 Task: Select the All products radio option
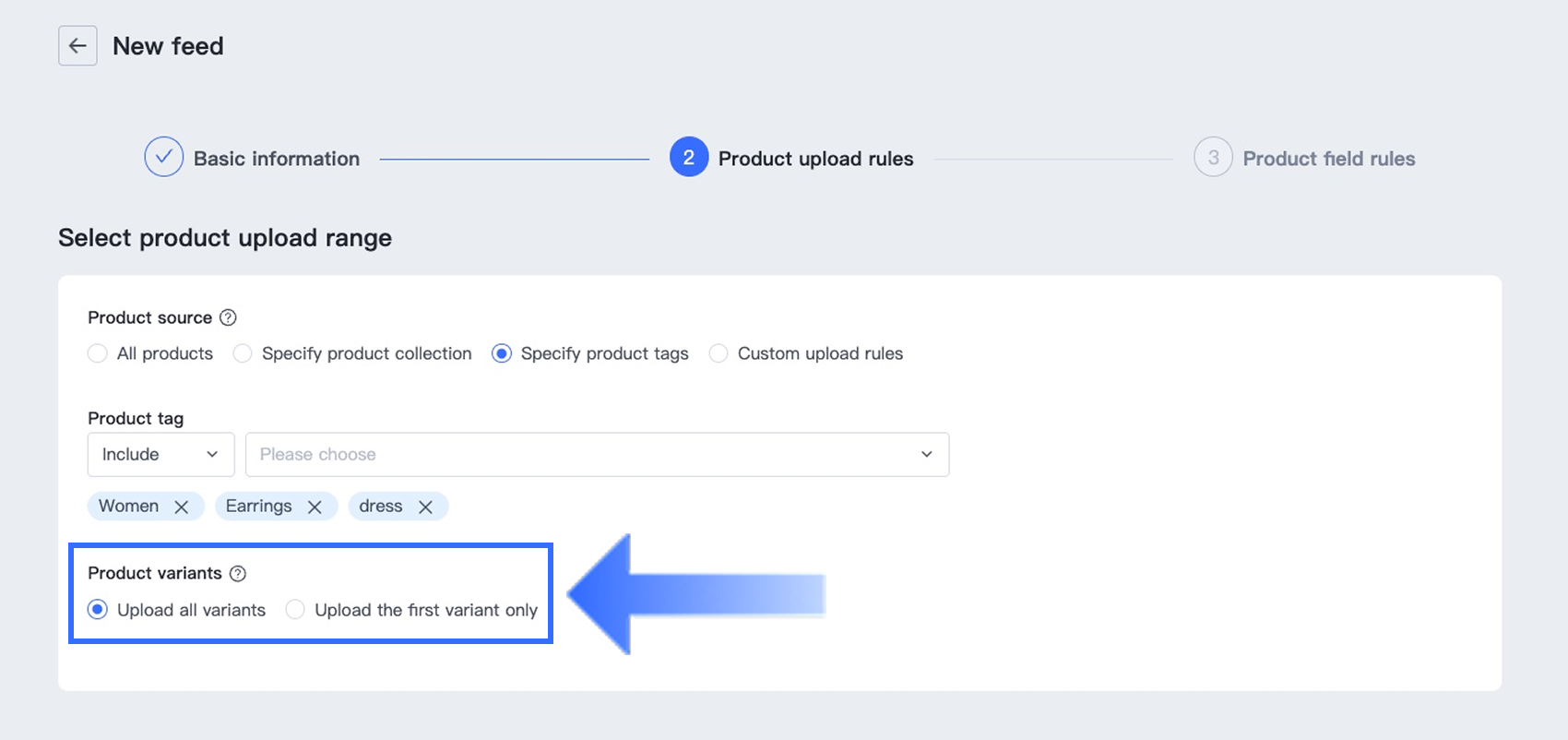click(98, 353)
